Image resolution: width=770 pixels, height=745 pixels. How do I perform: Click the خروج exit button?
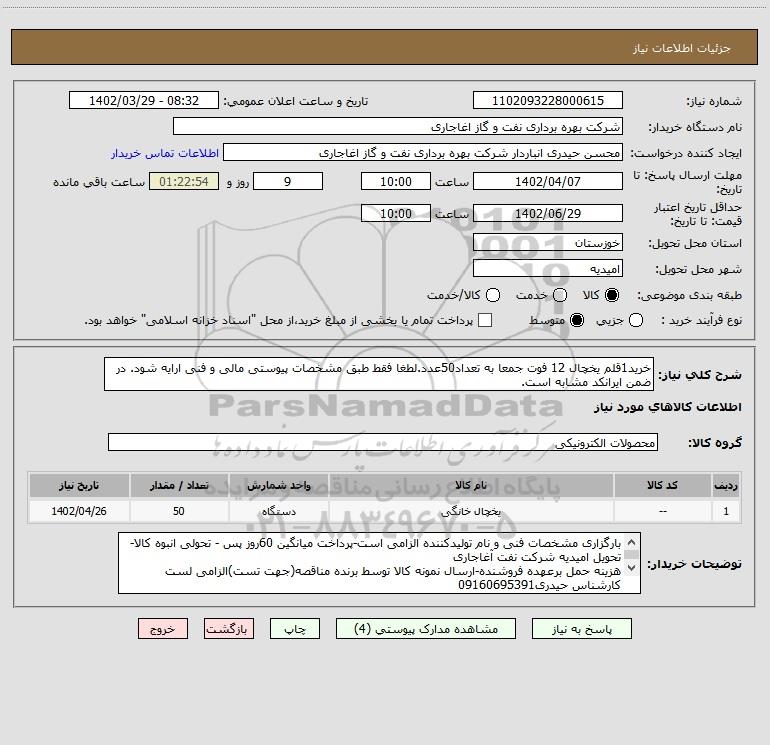pyautogui.click(x=163, y=629)
